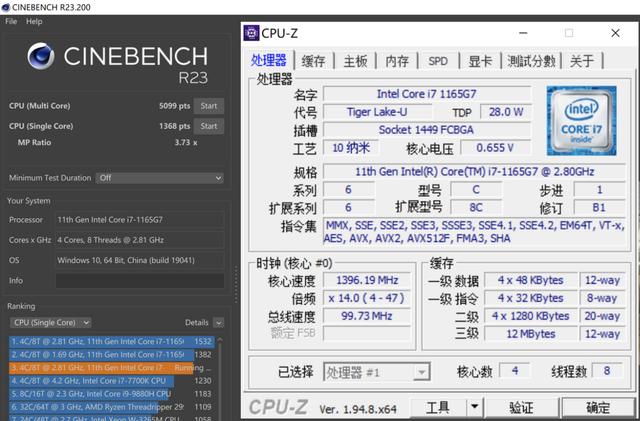
Task: Click the 4 x 1280 KBytes L2 cache value
Action: (531, 316)
